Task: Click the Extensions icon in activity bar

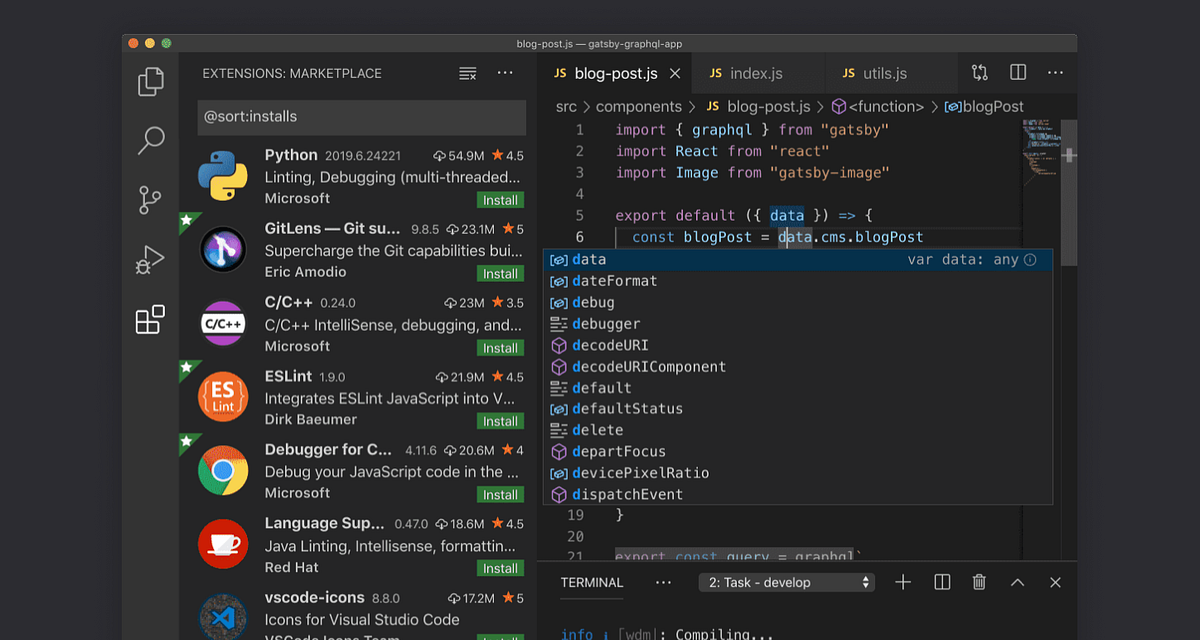Action: [x=150, y=320]
